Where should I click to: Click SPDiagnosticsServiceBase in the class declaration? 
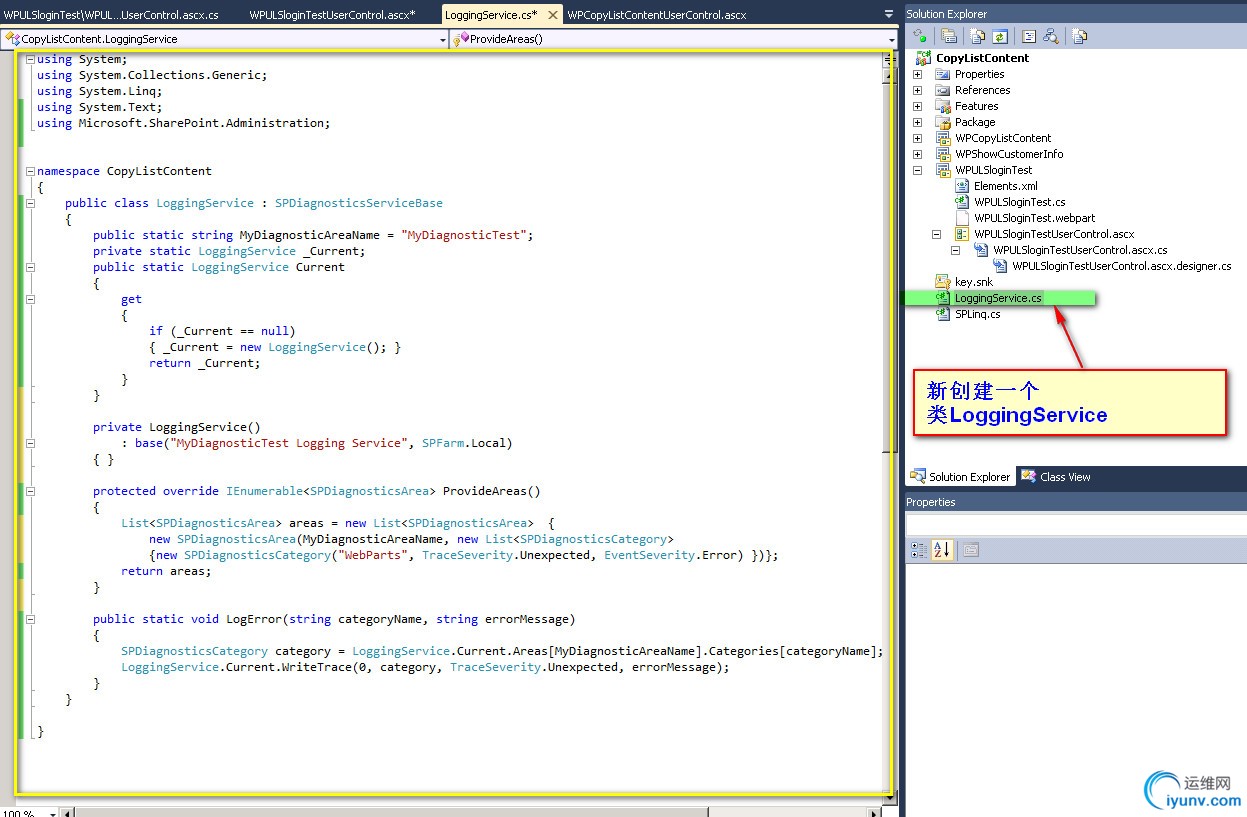pos(359,203)
